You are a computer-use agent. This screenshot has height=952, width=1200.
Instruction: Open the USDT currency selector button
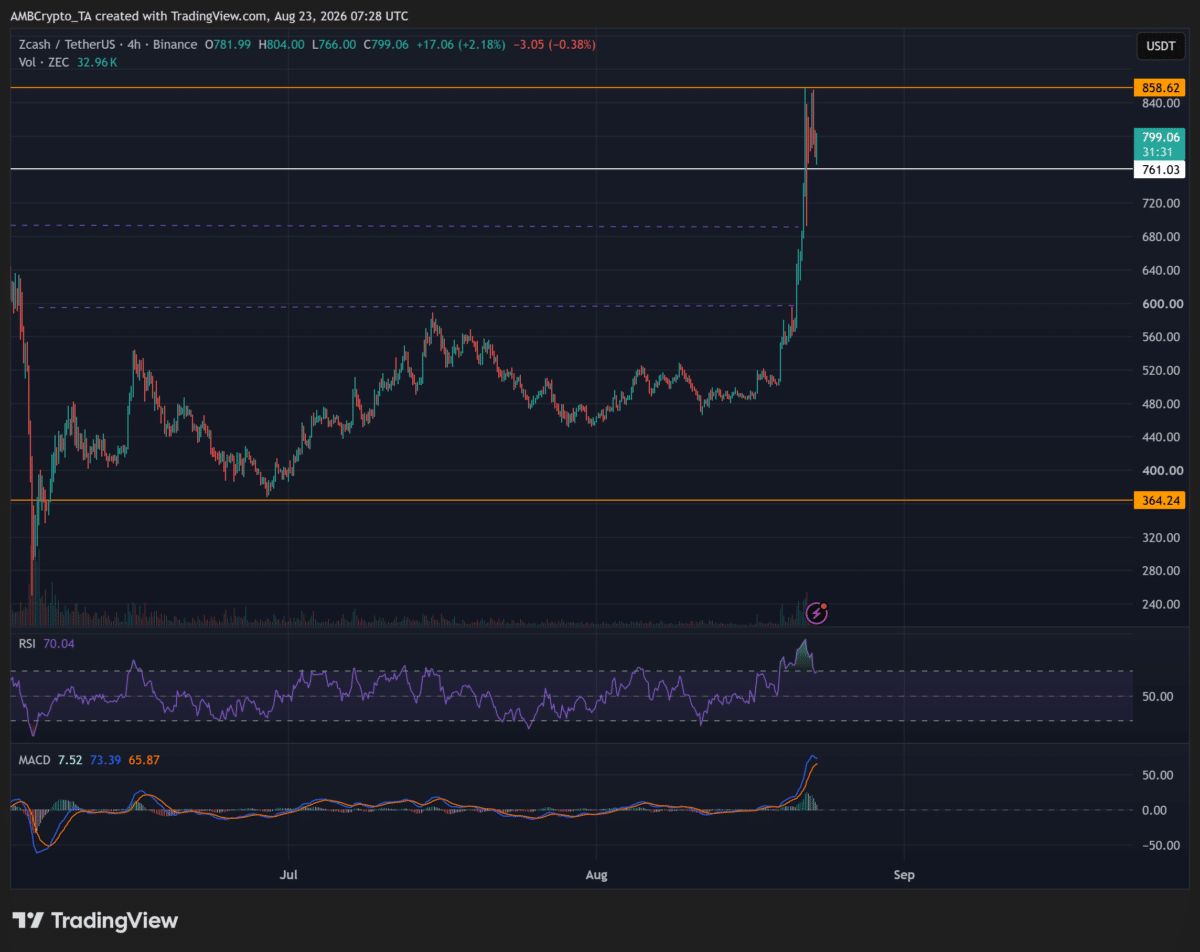(1160, 46)
